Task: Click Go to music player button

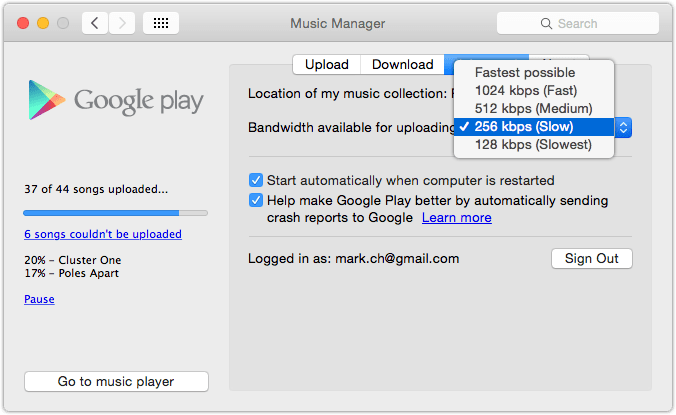Action: pyautogui.click(x=116, y=381)
